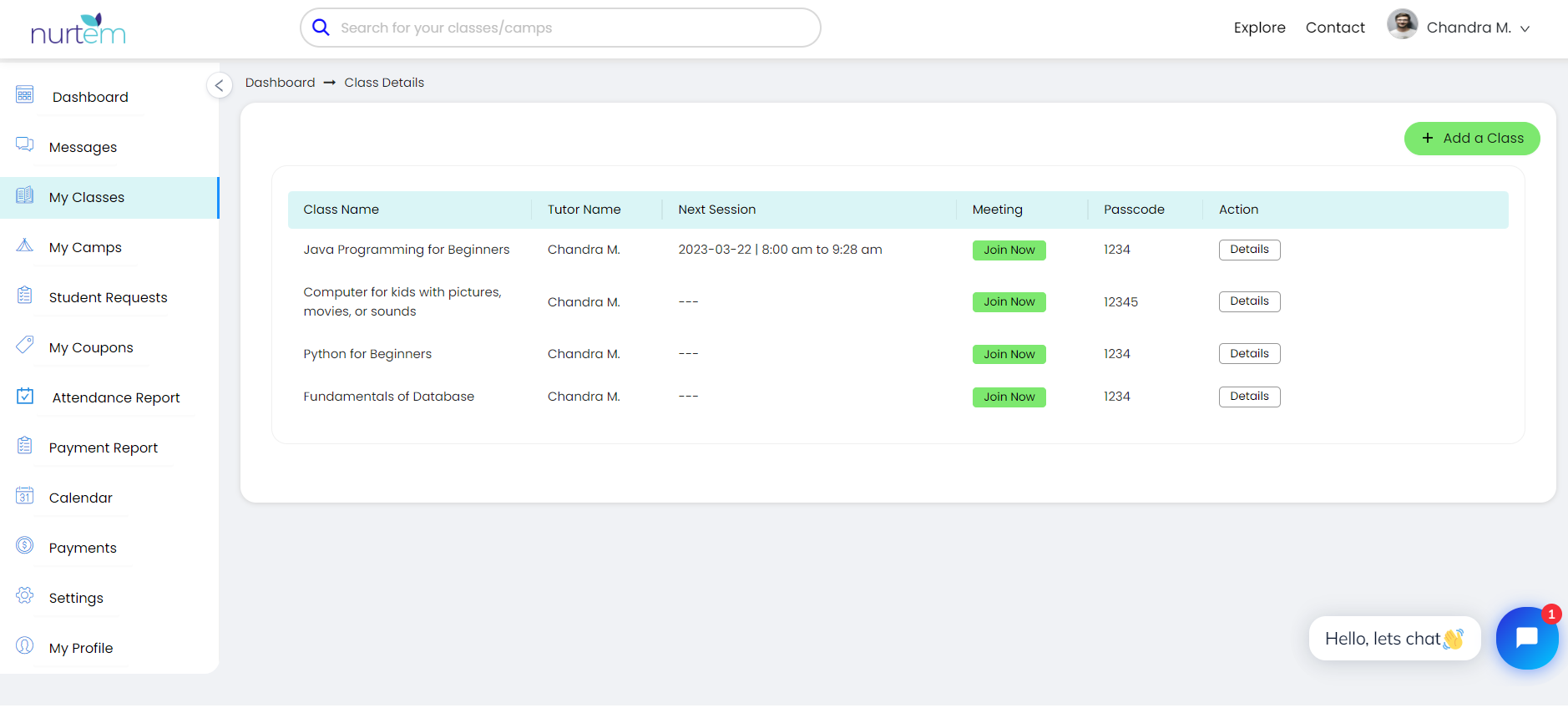1568x713 pixels.
Task: Click the Attendance Report checkmark icon
Action: [x=25, y=396]
